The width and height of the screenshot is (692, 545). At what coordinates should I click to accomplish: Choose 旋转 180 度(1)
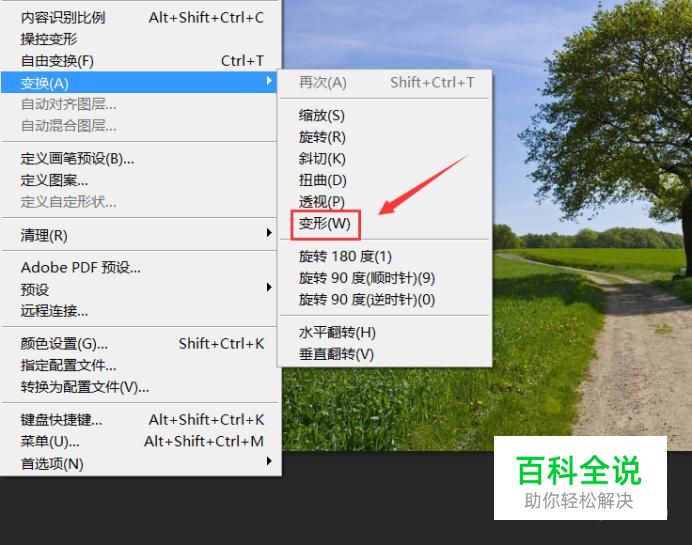coord(385,256)
